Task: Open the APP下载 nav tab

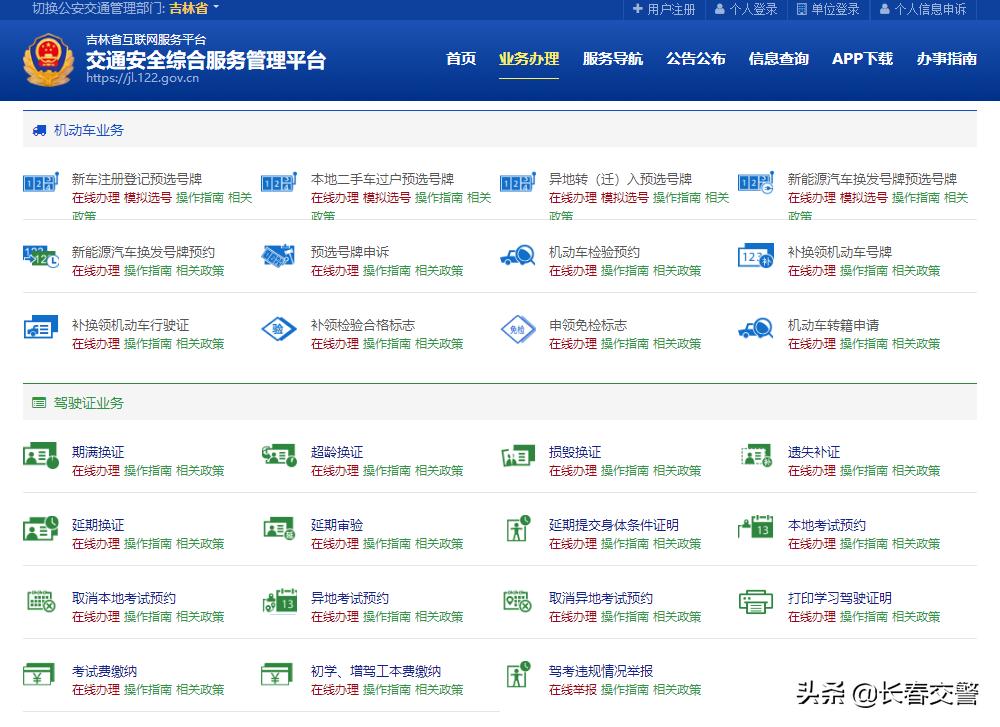Action: point(862,59)
